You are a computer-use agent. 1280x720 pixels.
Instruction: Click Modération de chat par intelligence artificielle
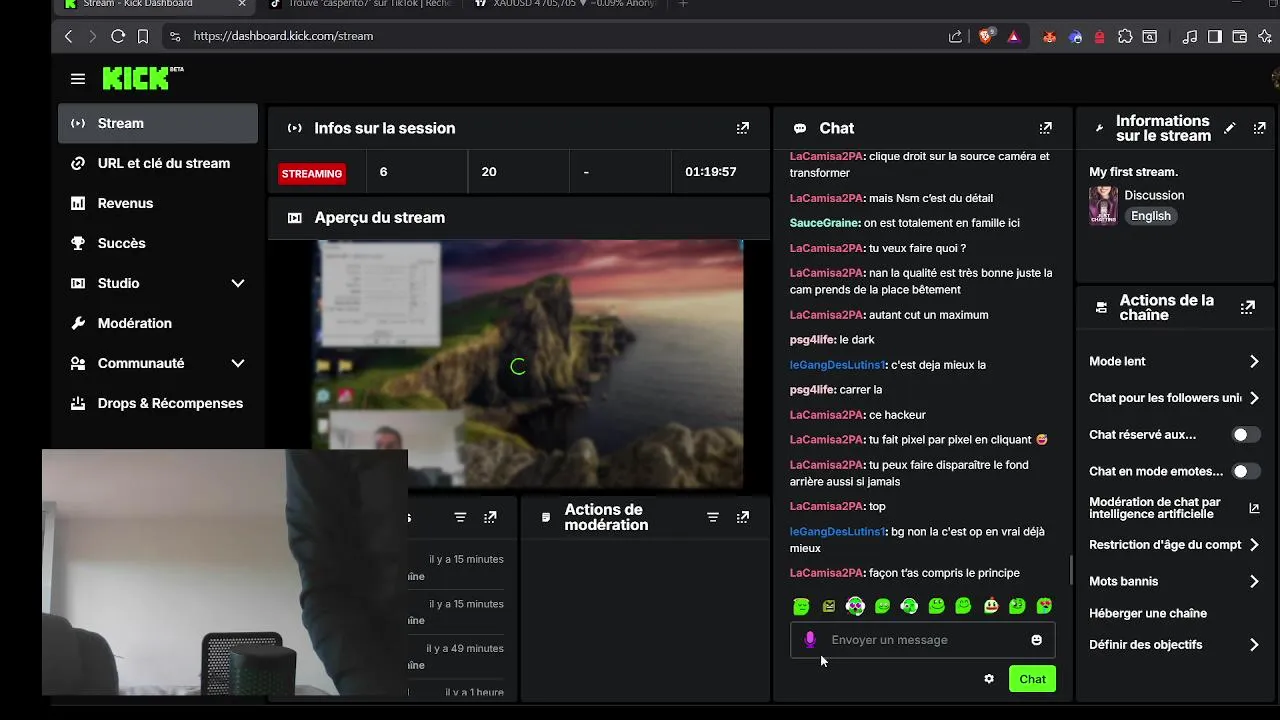pos(1155,508)
